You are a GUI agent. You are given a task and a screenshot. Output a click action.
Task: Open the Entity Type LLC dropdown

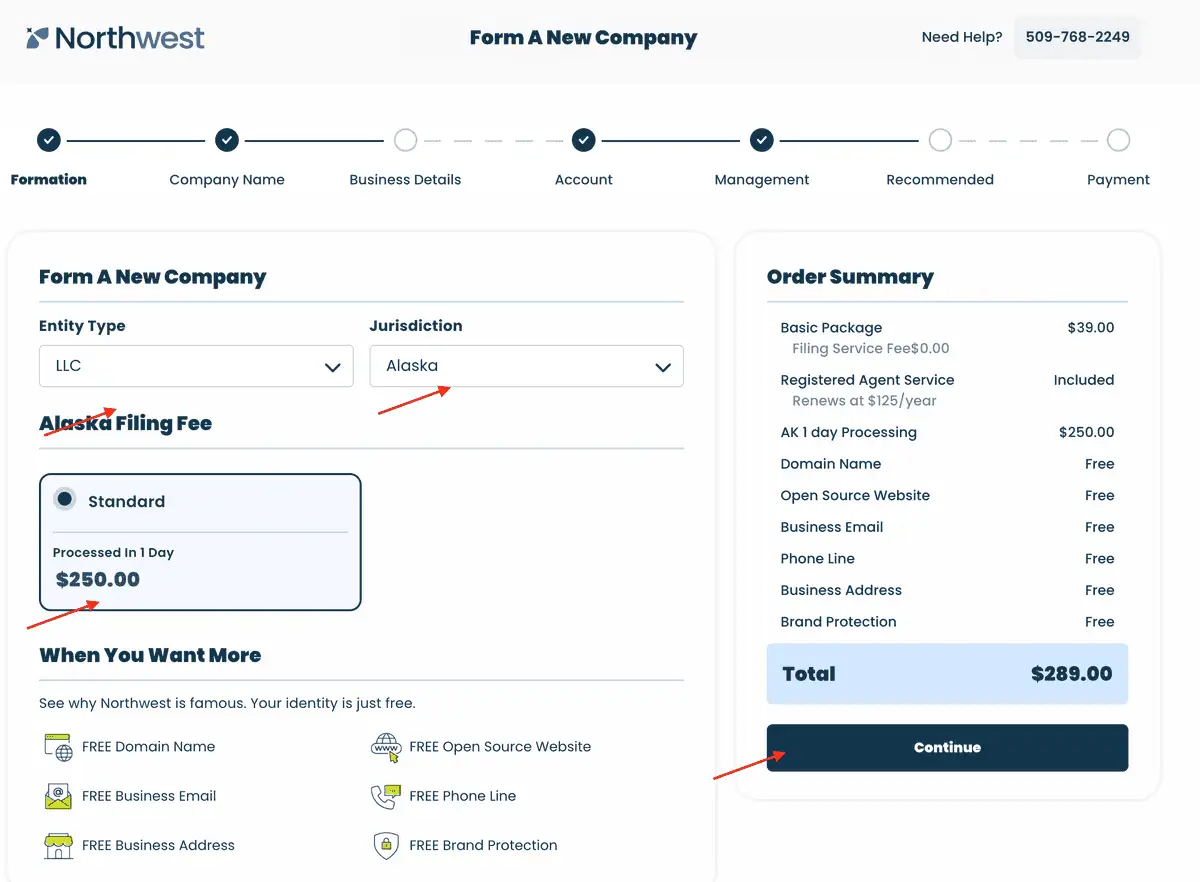[x=196, y=366]
